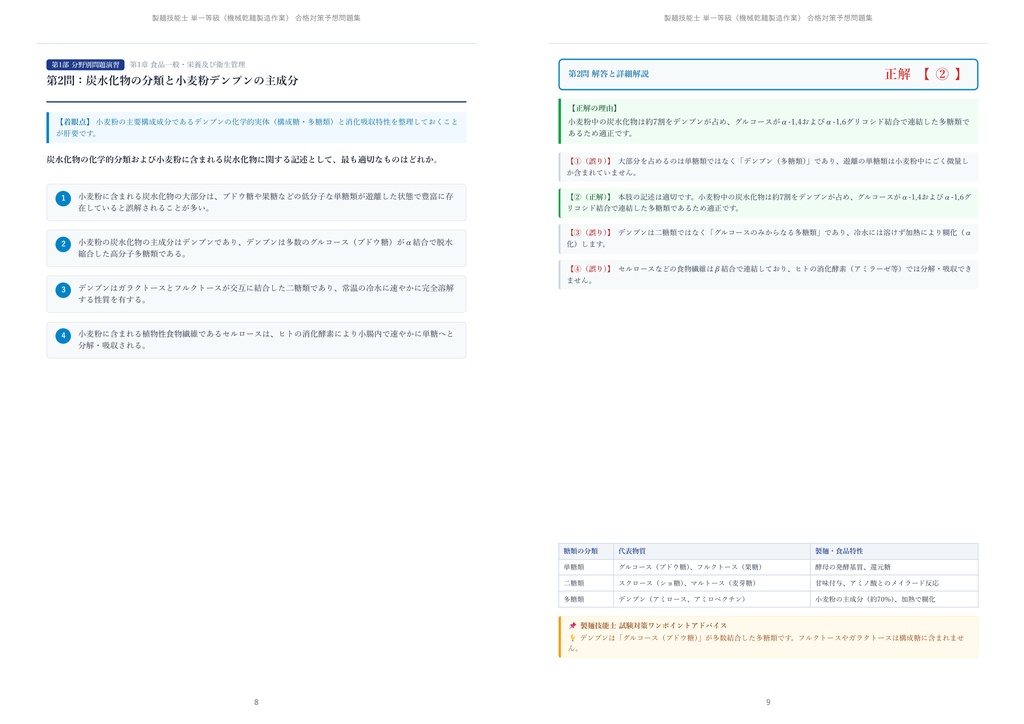Click breadcrumb text "第1章 食品一般・栄養及び衛生管理"
Screen dimensions: 1024x724
pos(187,65)
